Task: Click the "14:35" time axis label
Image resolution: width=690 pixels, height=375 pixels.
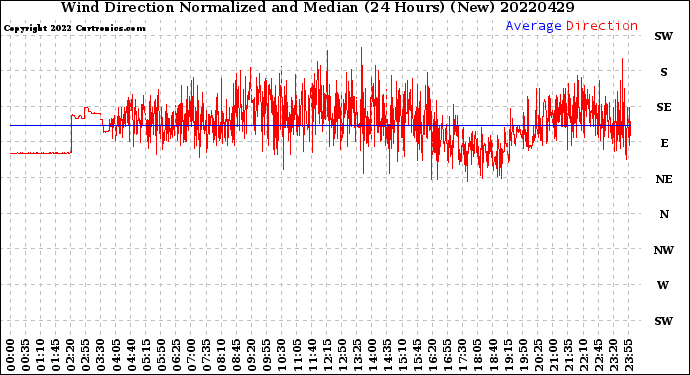Action: (x=387, y=355)
